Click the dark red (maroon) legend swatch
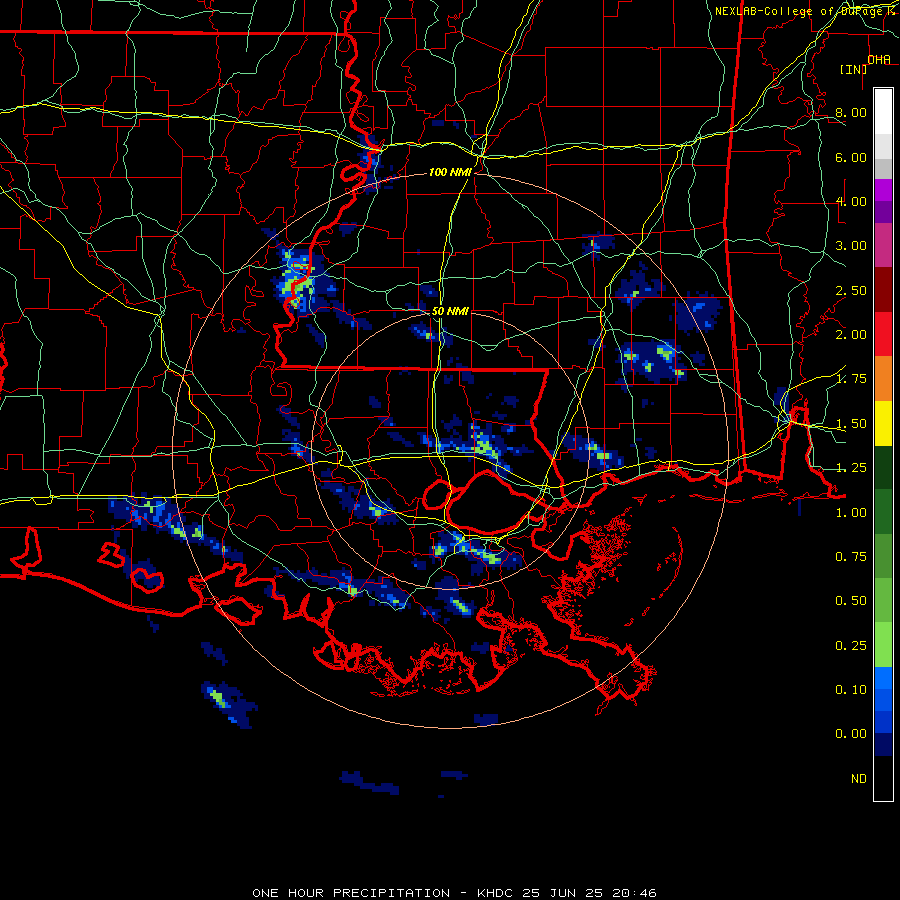Screen dimensions: 900x900 (x=883, y=290)
